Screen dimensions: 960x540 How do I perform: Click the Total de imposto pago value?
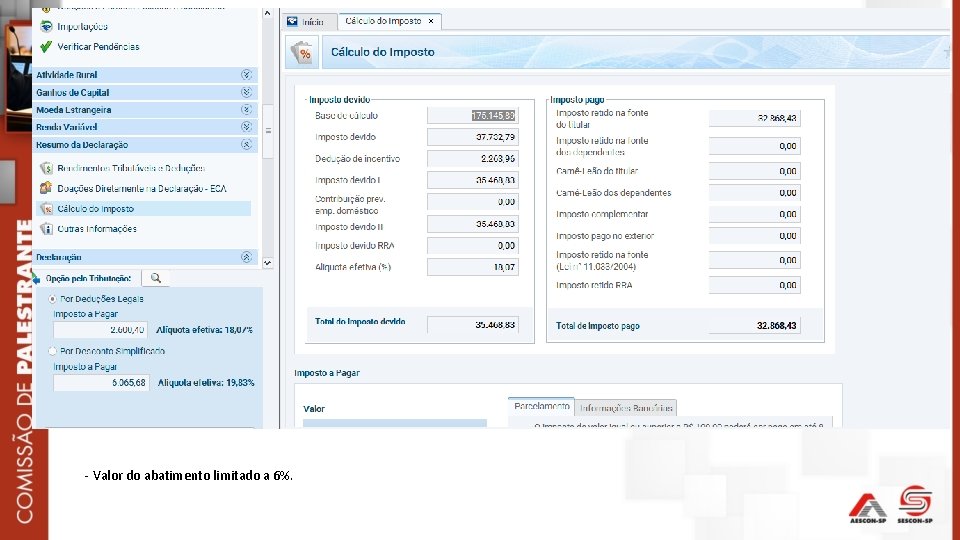[754, 326]
